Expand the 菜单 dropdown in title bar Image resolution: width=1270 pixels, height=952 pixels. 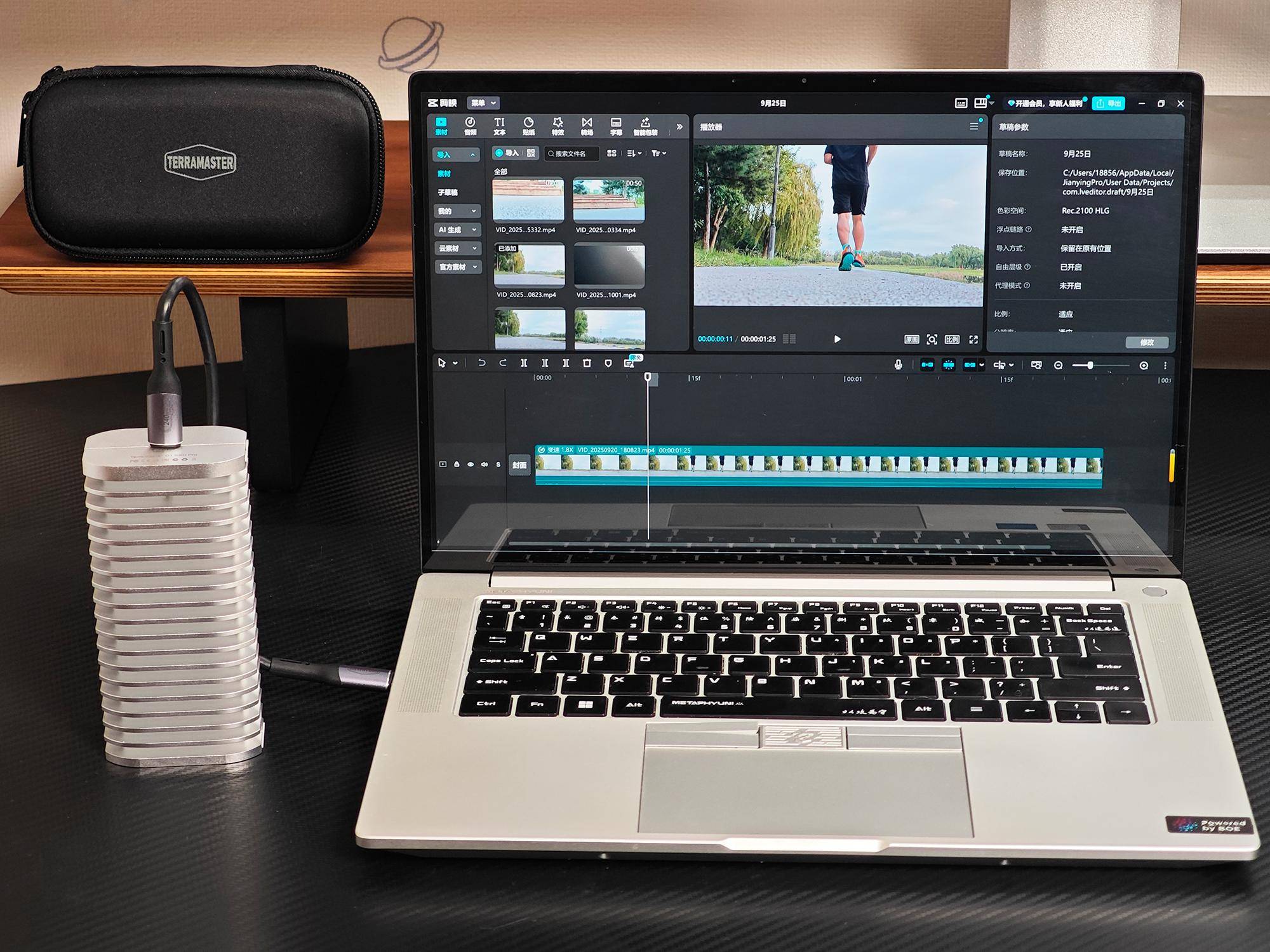pyautogui.click(x=483, y=103)
